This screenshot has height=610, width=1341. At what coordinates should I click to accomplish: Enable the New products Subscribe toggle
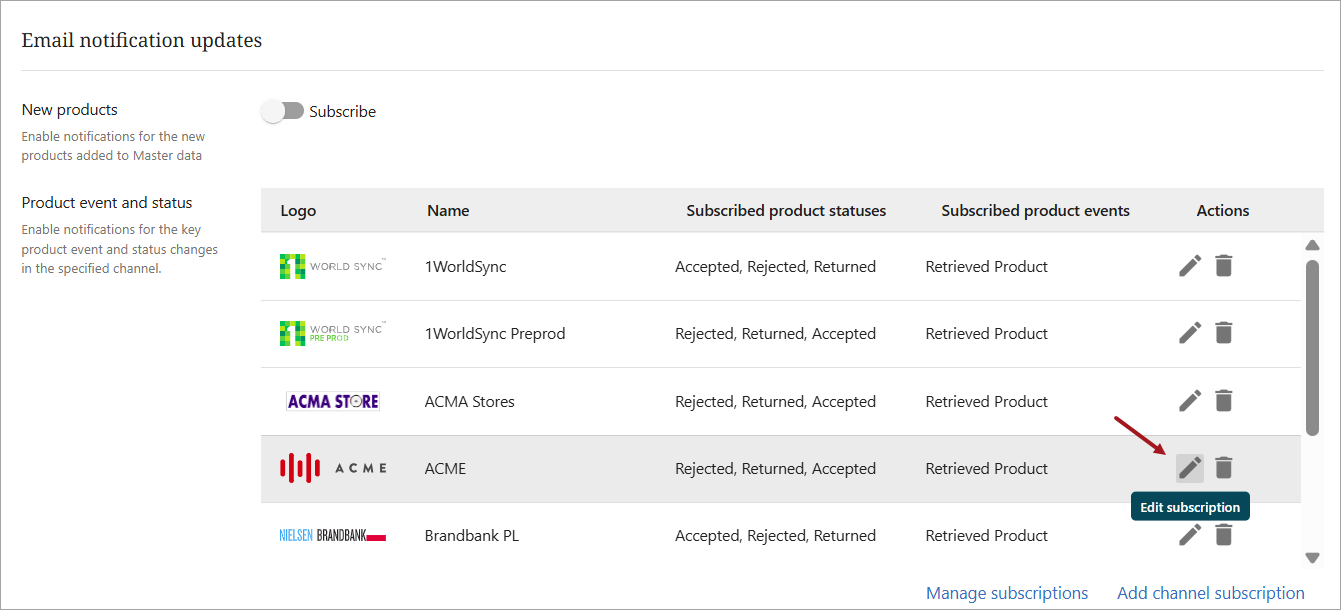pos(282,111)
